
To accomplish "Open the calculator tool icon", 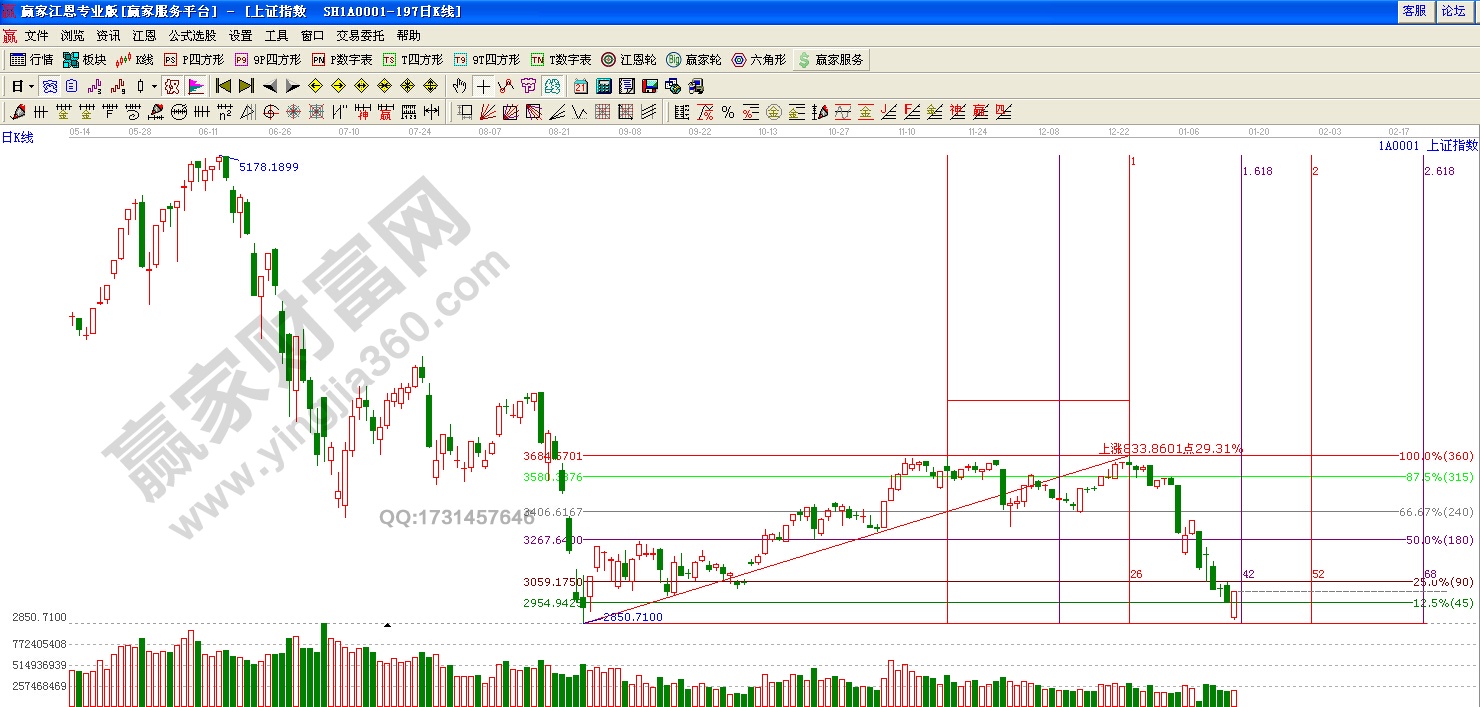I will coord(605,86).
